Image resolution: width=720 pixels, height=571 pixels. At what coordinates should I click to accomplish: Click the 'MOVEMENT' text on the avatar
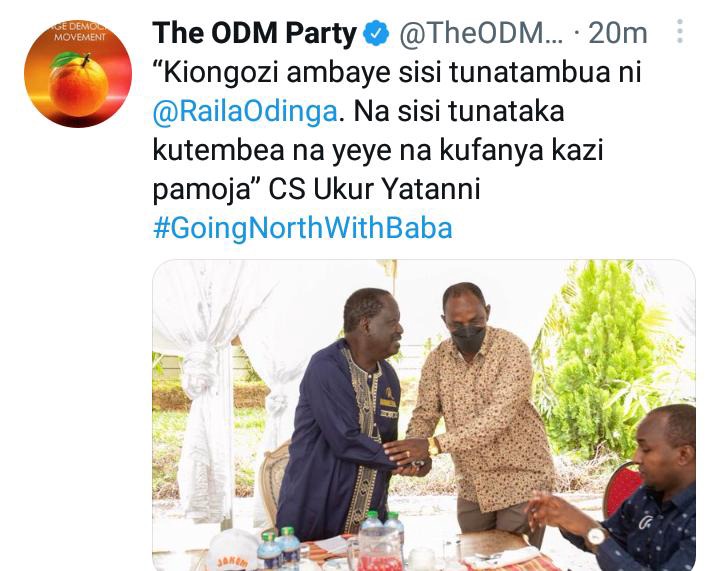coord(79,37)
